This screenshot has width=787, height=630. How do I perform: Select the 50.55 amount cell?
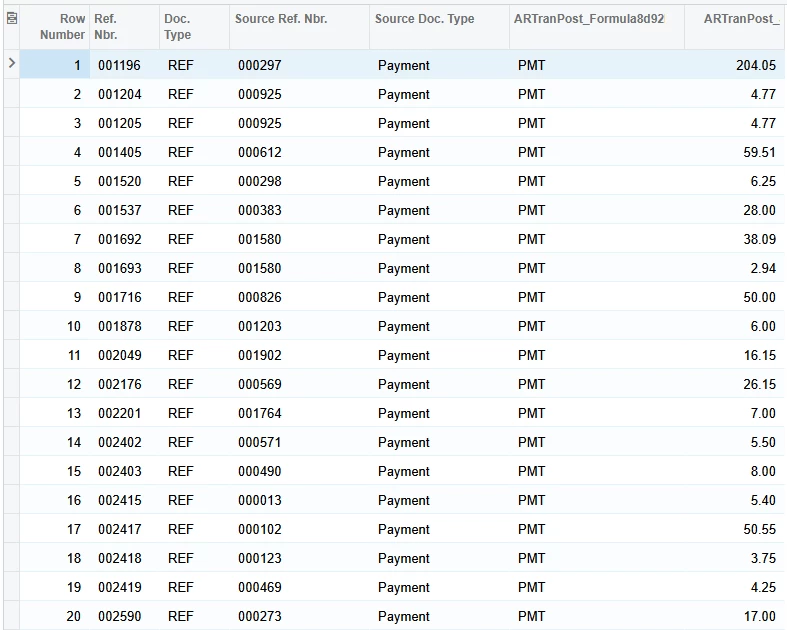point(735,529)
